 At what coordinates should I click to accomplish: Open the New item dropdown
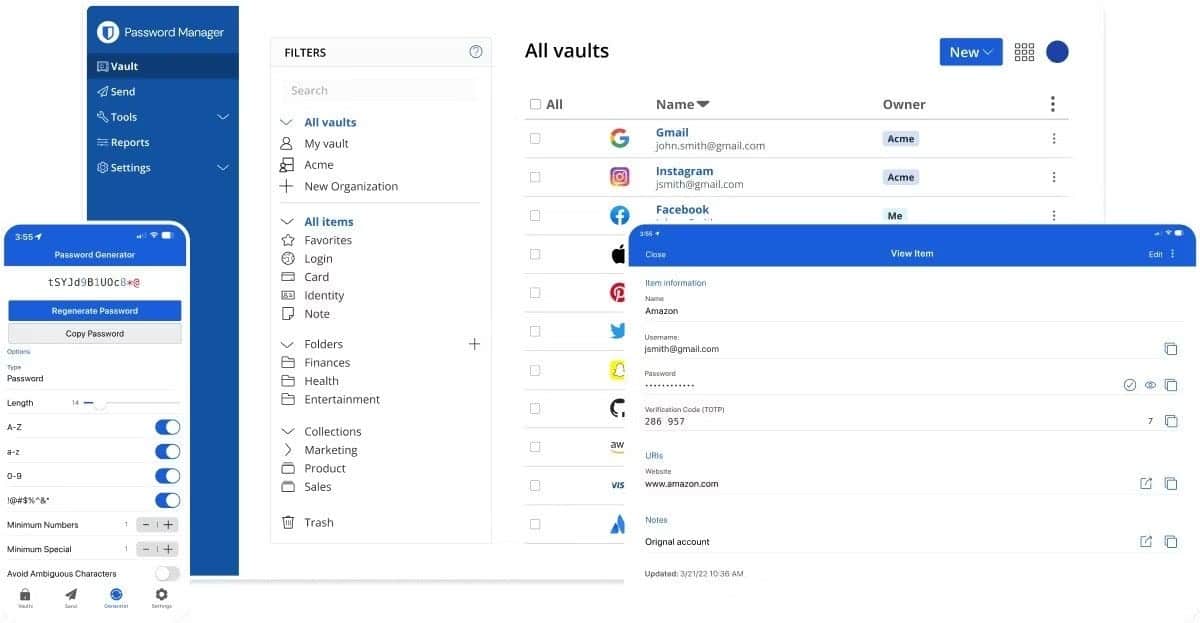point(970,52)
